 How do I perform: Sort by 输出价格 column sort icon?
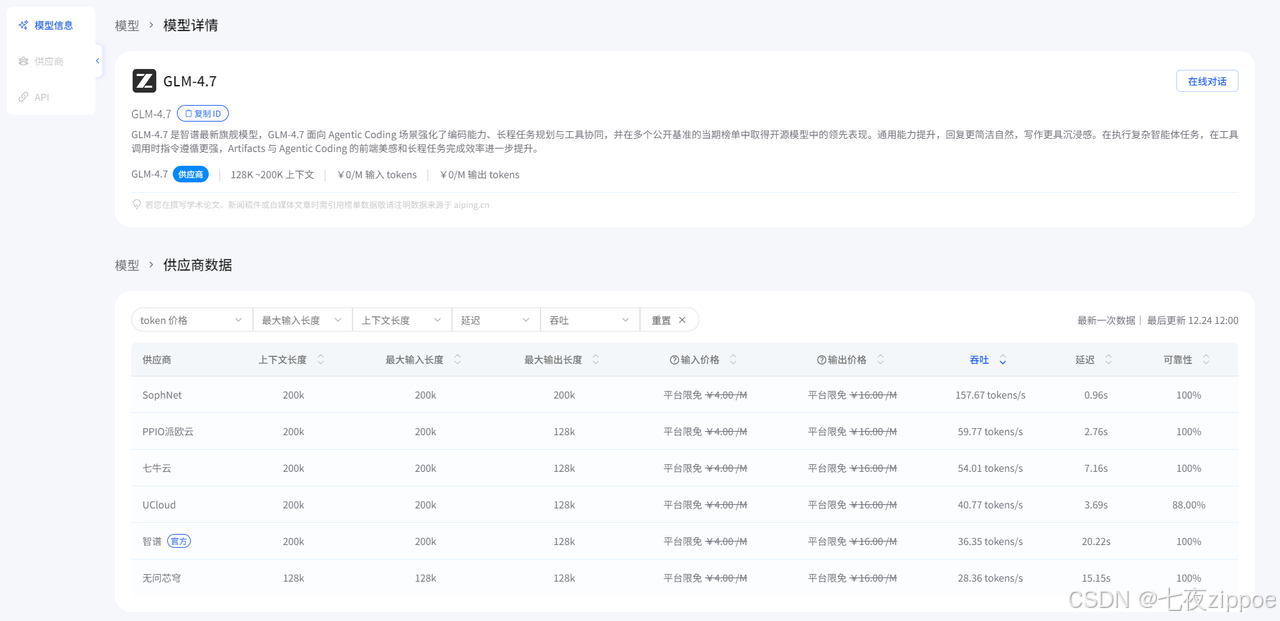(x=880, y=359)
